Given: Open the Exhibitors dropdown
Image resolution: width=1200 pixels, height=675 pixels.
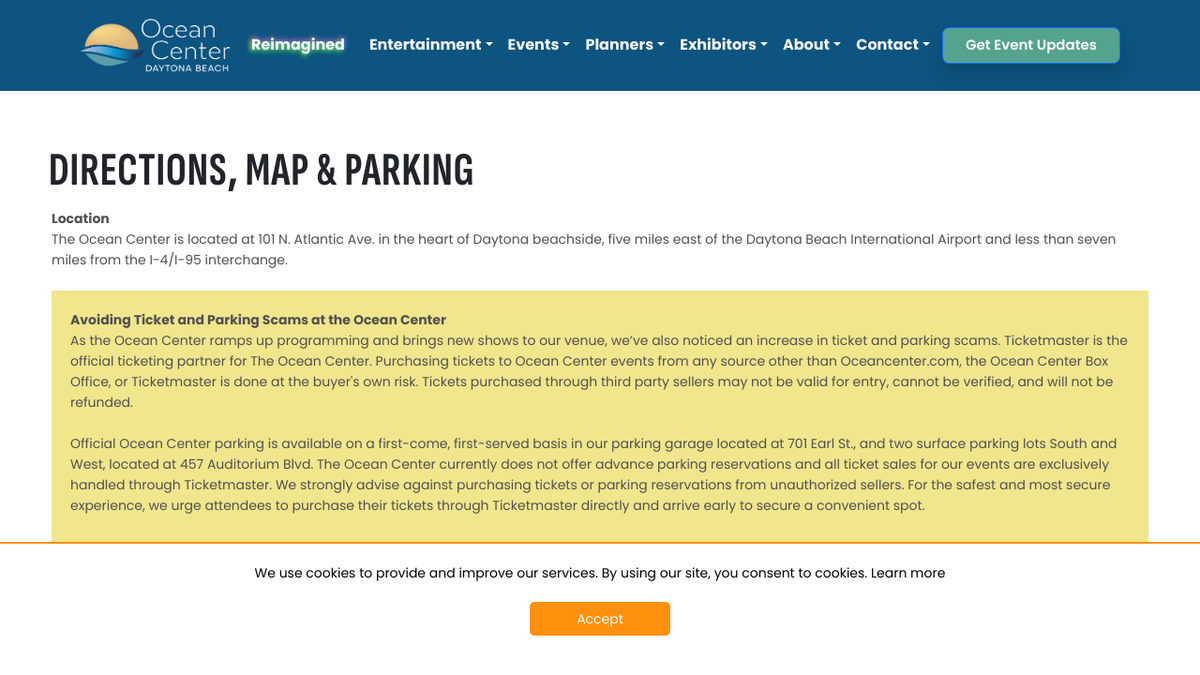Looking at the screenshot, I should point(717,45).
